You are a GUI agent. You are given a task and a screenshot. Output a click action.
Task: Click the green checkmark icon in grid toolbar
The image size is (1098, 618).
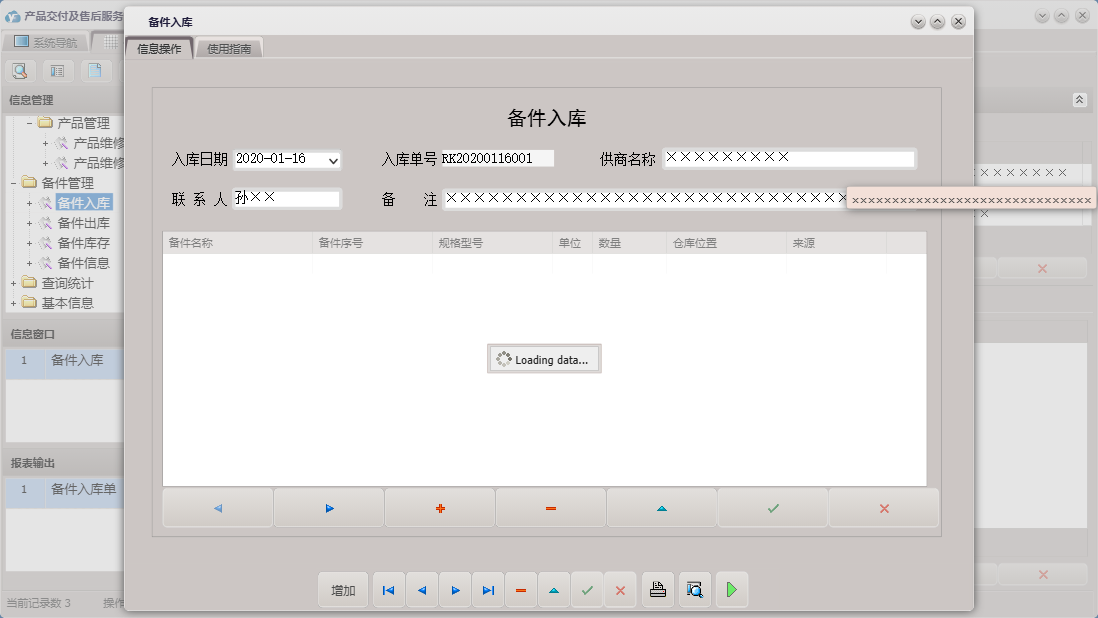[772, 508]
